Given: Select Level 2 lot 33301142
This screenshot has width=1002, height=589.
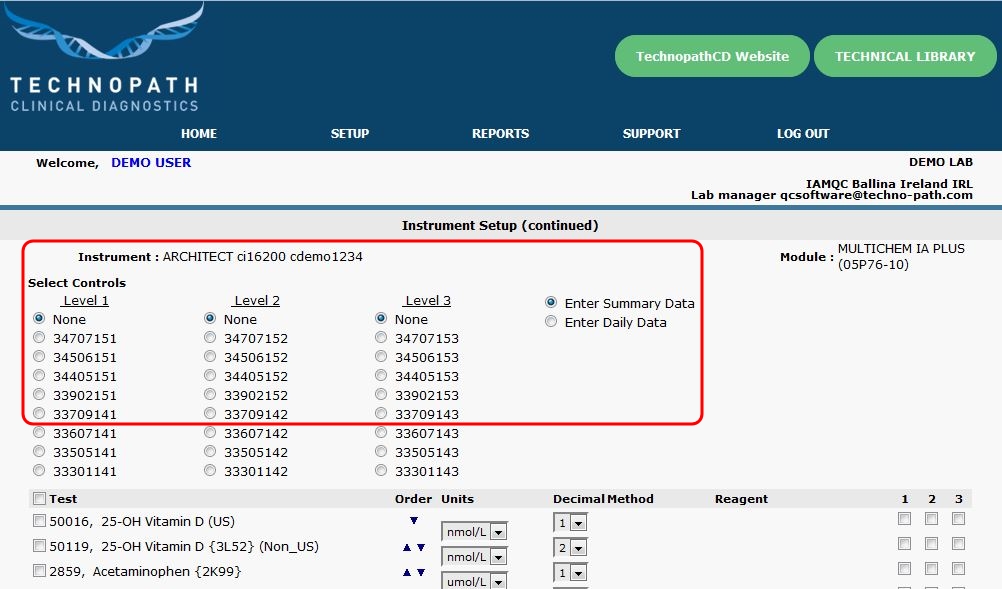Looking at the screenshot, I should pos(210,471).
